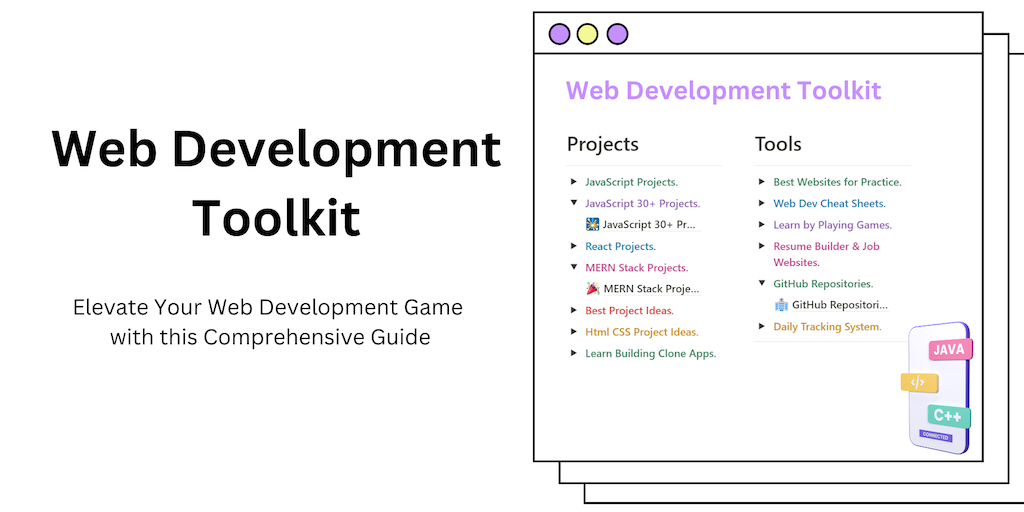
Task: Expand the Daily Tracking System toggle
Action: coord(761,326)
